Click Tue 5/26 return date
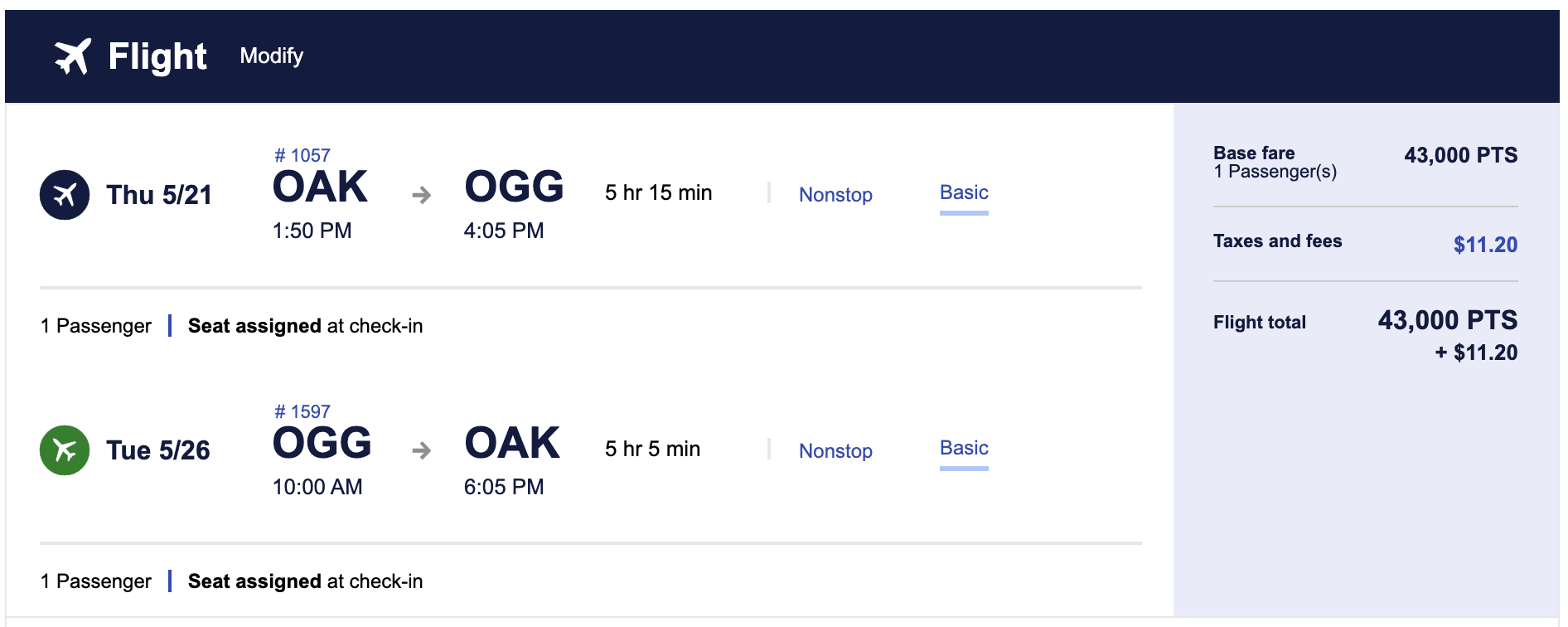 pos(158,450)
